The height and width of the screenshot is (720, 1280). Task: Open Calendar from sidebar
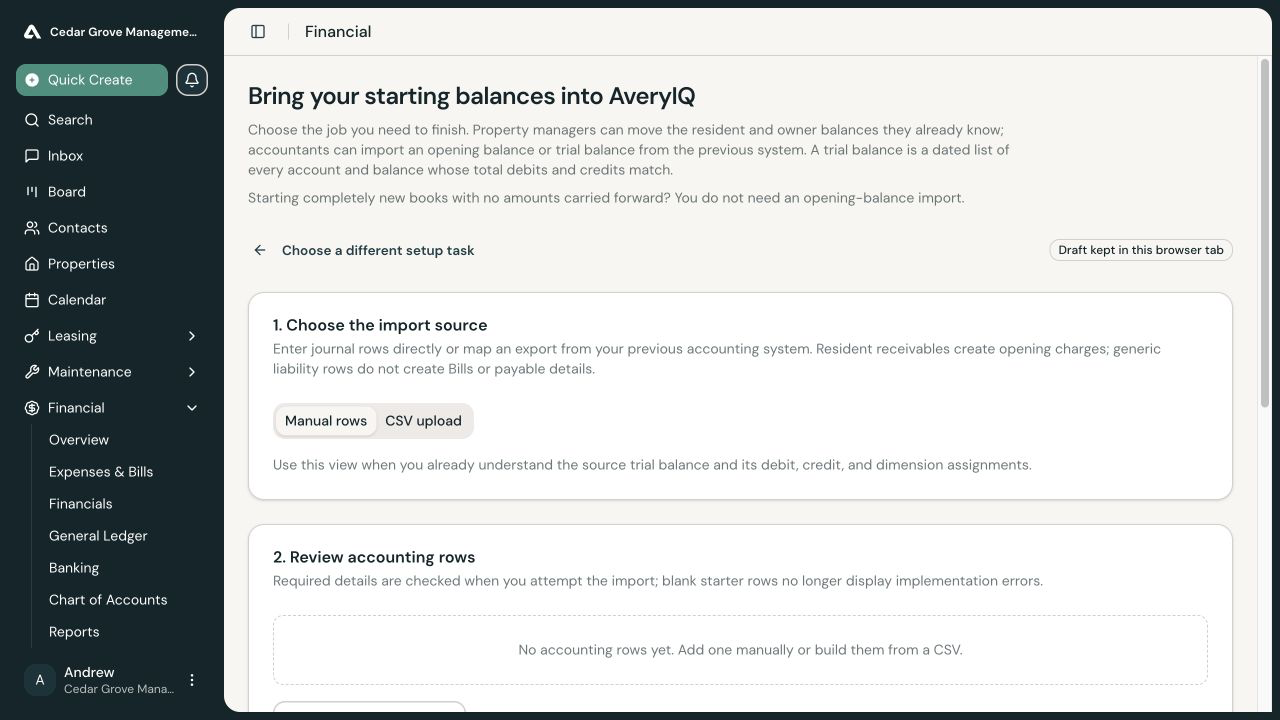pyautogui.click(x=112, y=300)
